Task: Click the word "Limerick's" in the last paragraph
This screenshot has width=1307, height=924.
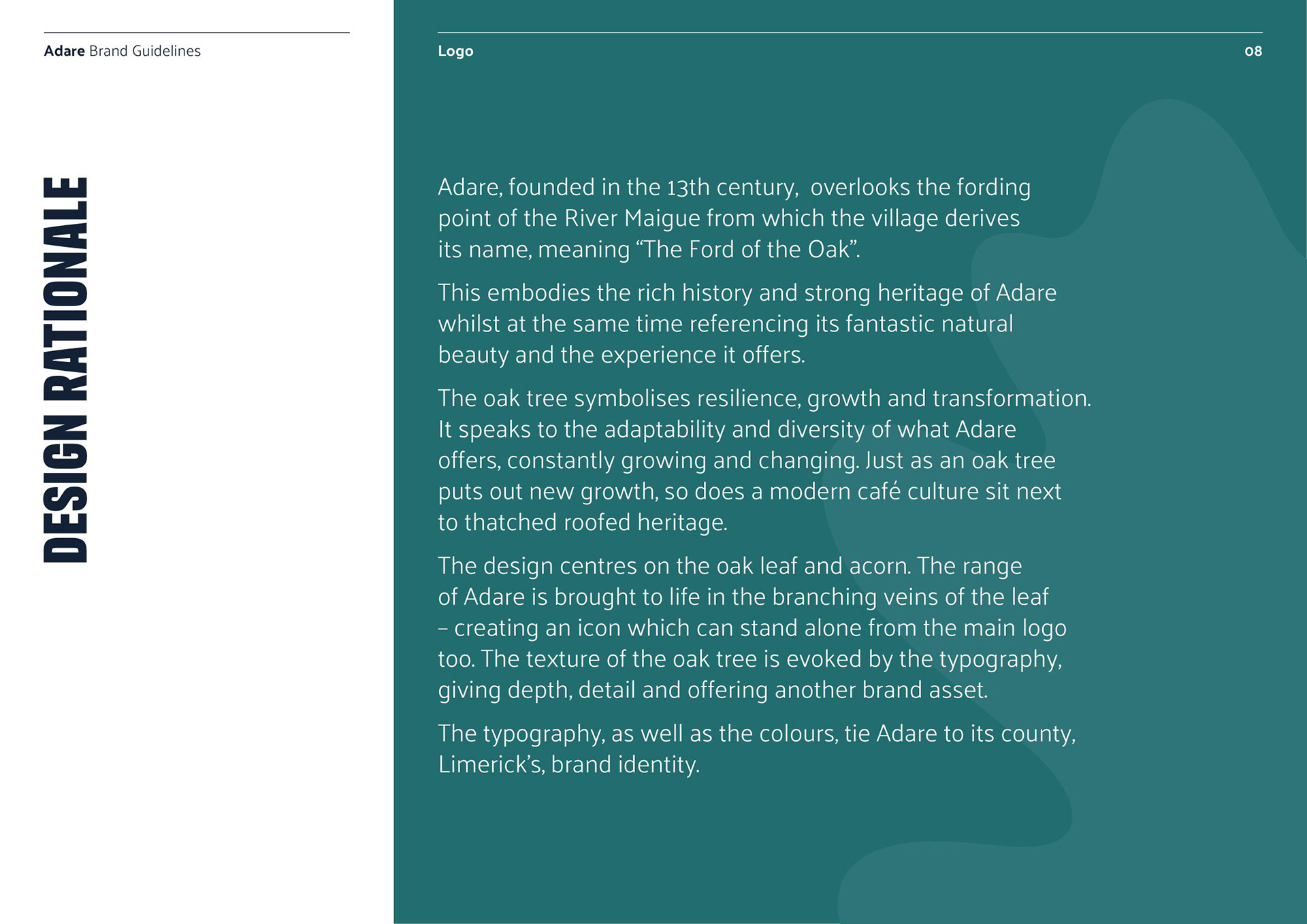Action: 490,765
